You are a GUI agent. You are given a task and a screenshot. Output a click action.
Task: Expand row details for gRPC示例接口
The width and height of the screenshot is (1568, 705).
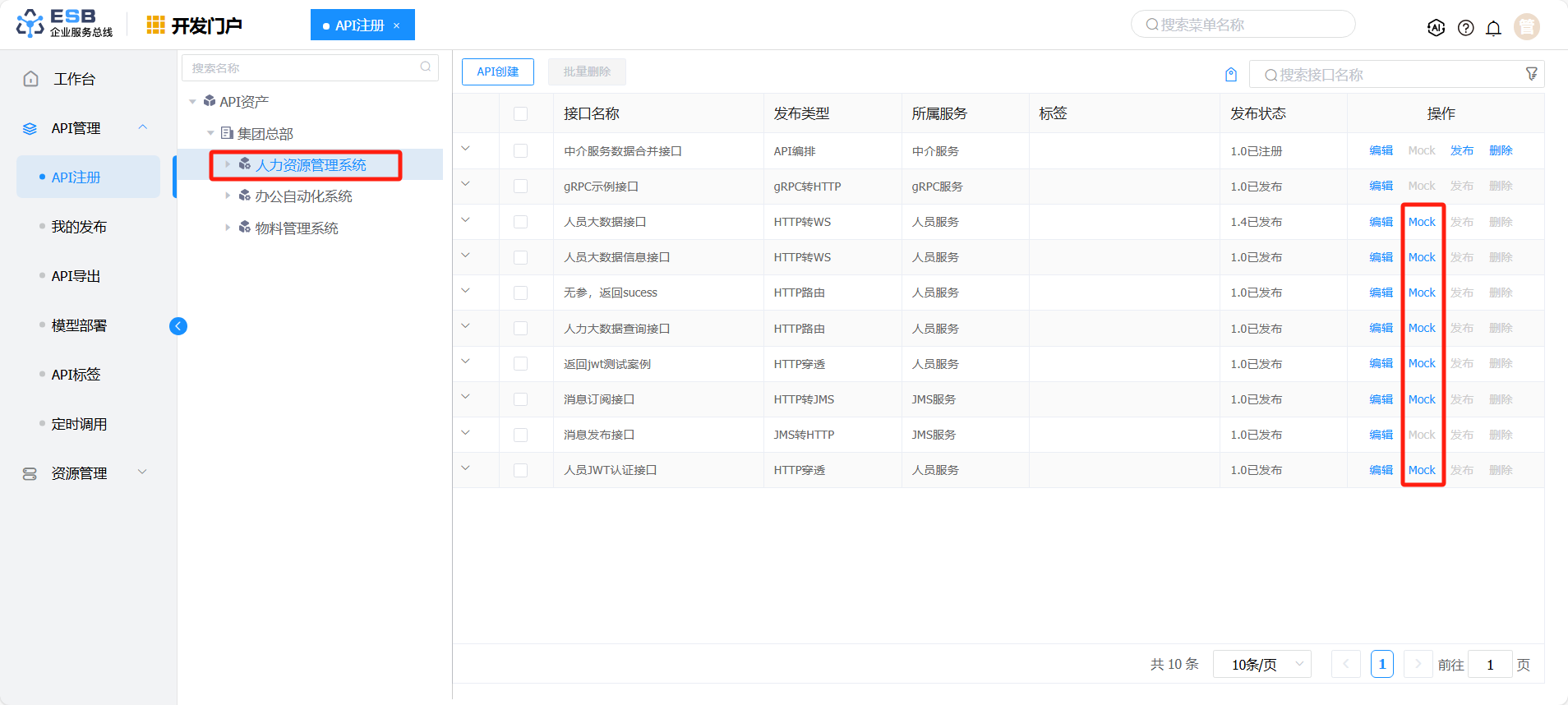[x=465, y=184]
